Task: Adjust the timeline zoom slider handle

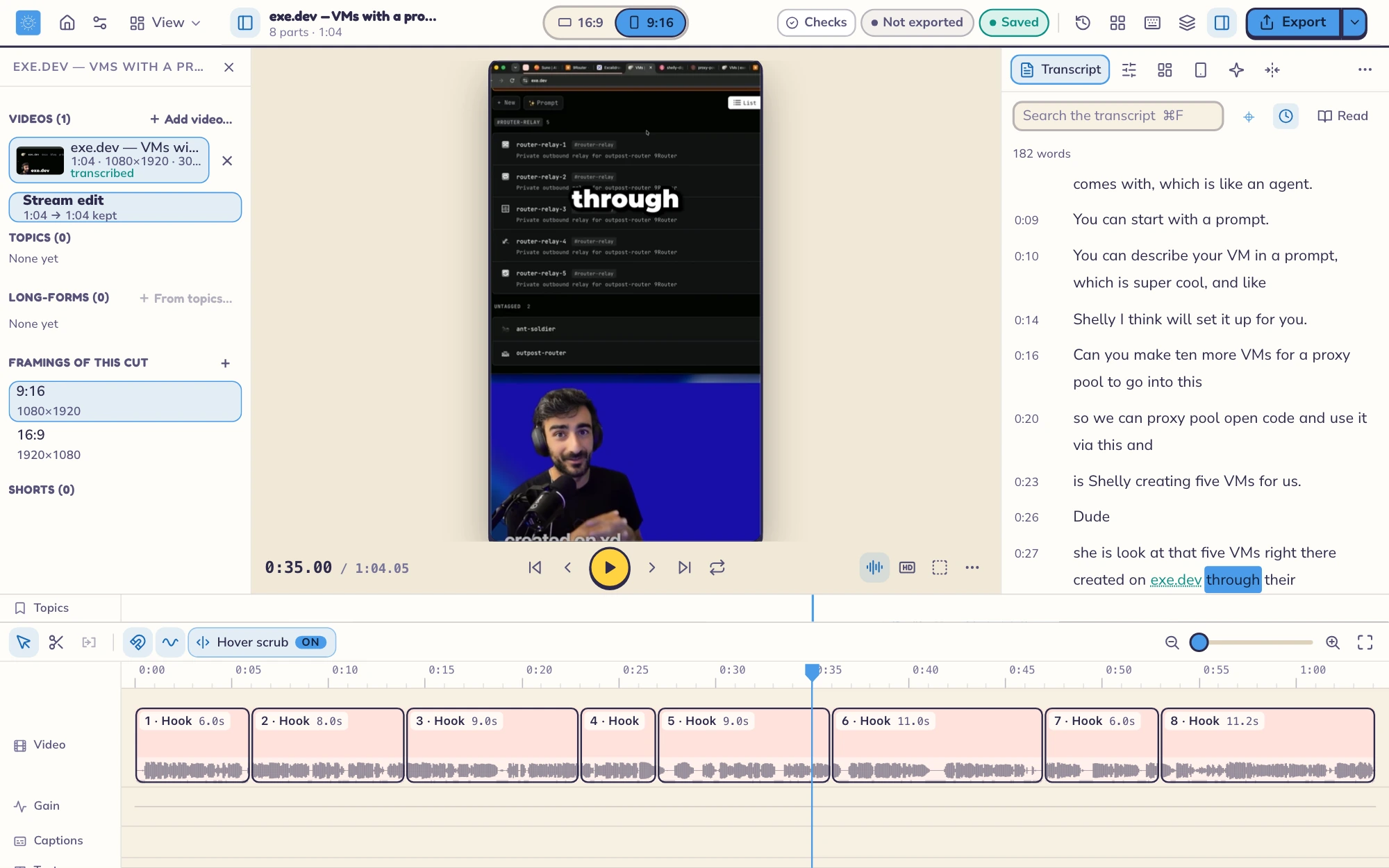Action: click(x=1199, y=642)
